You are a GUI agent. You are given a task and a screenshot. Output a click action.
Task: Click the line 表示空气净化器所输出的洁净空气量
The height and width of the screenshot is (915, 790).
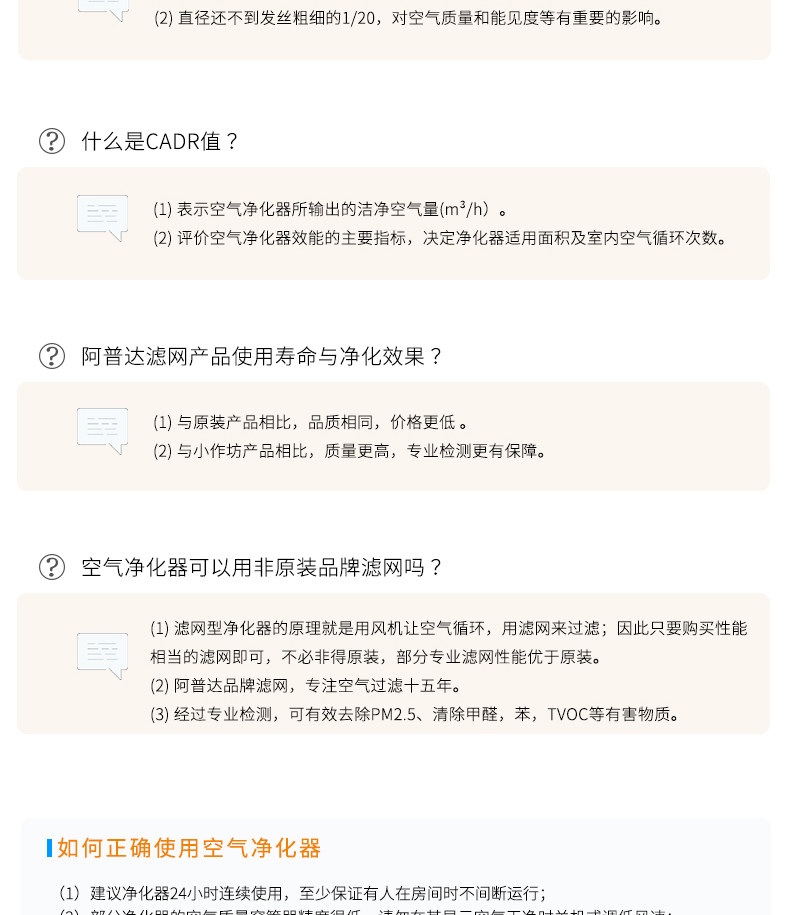coord(330,209)
